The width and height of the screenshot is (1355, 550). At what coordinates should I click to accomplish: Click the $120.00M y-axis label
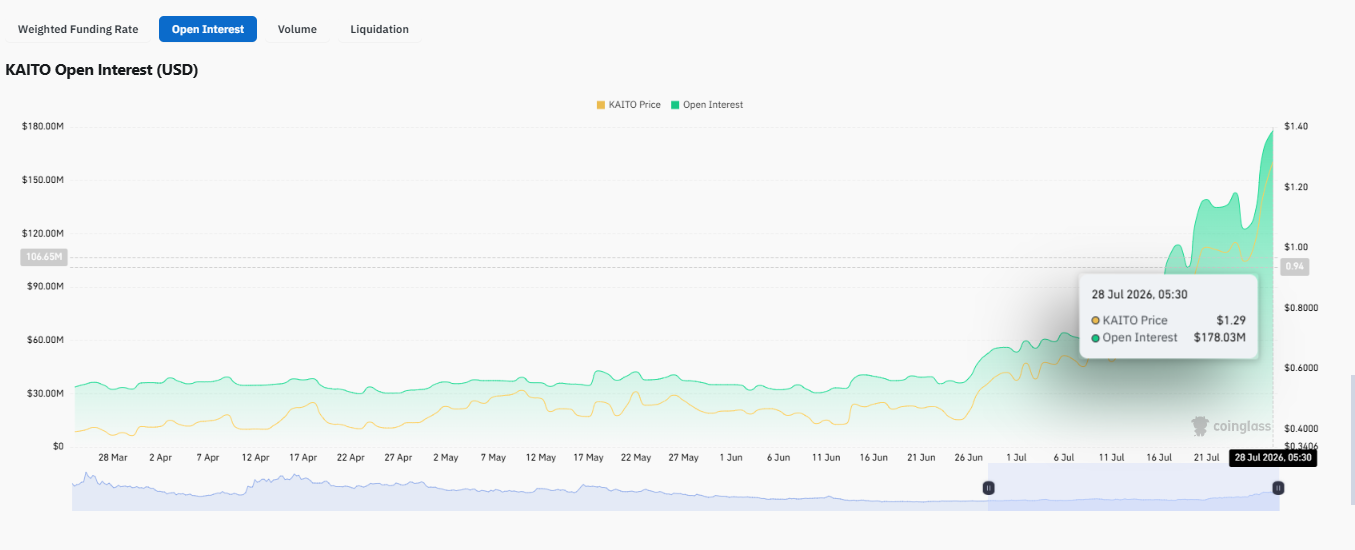(x=43, y=233)
